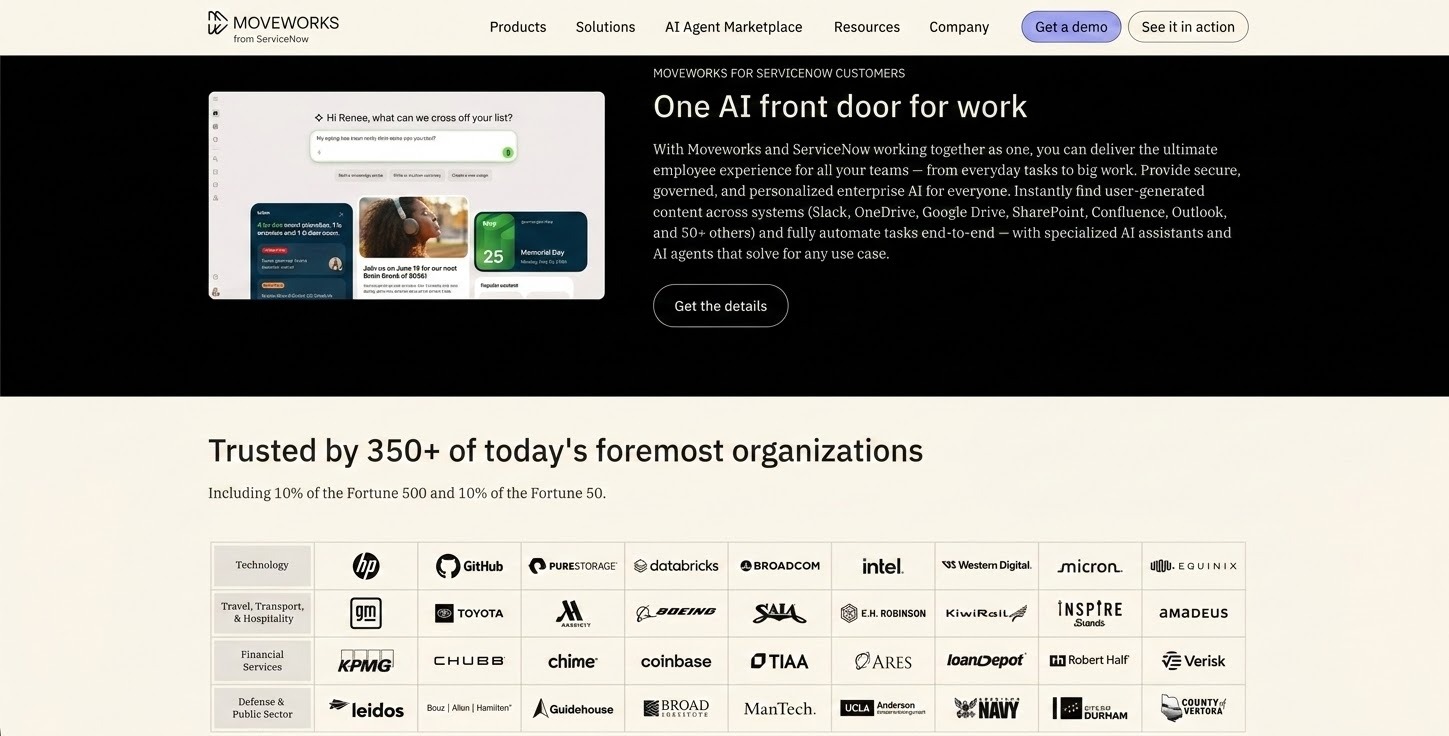Click the E.H. Robinson logo
1449x736 pixels.
click(x=883, y=613)
